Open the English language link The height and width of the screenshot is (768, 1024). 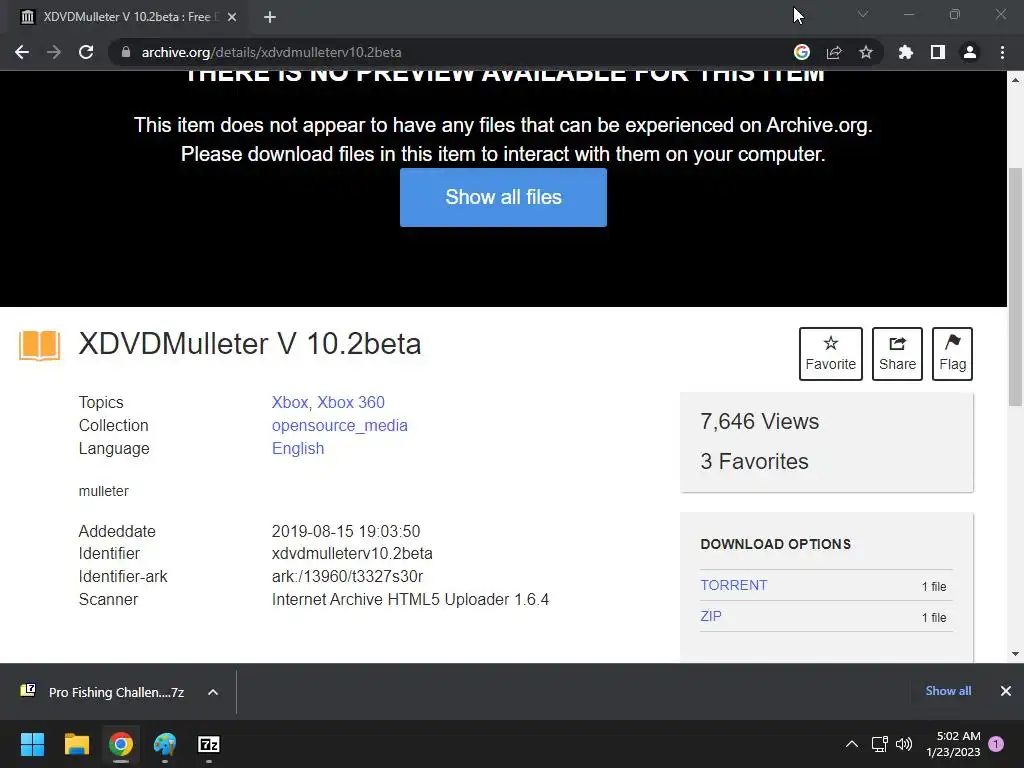coord(298,448)
